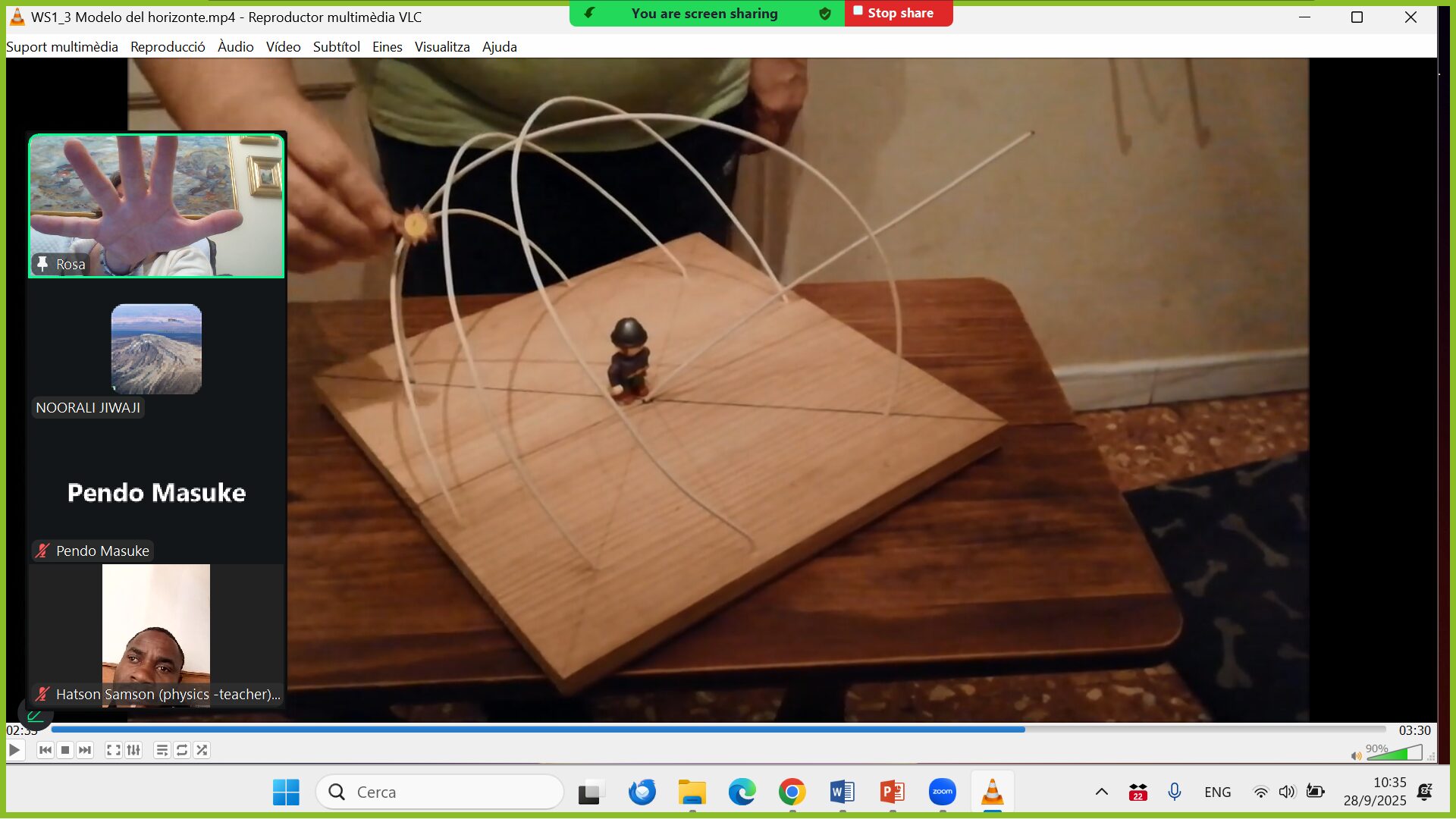Viewport: 1456px width, 819px height.
Task: Skip to next media item
Action: pos(85,751)
